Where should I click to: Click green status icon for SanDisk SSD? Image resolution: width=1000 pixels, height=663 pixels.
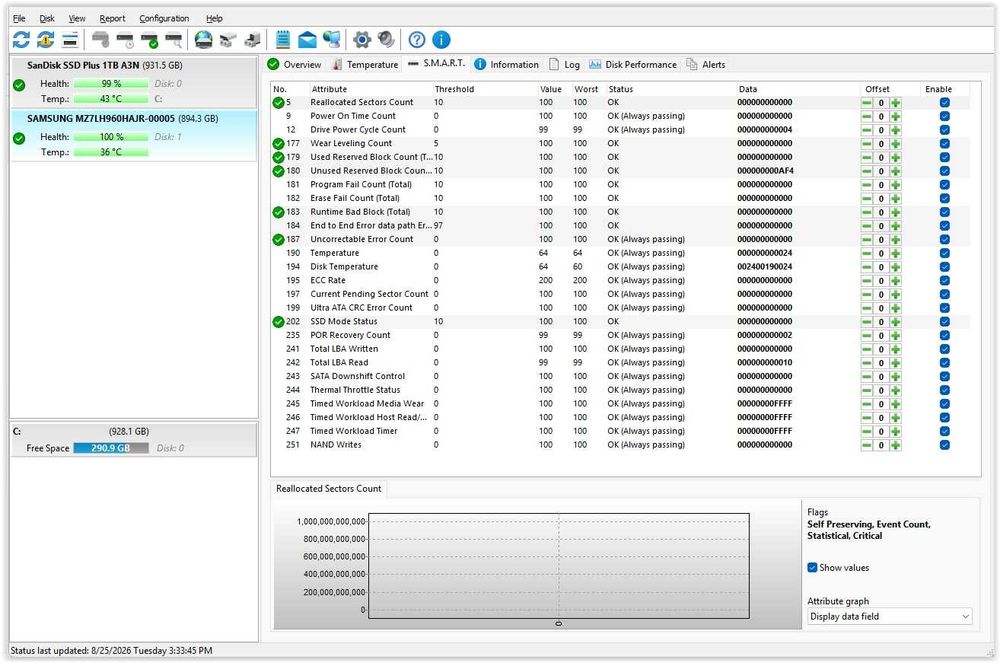pos(19,85)
